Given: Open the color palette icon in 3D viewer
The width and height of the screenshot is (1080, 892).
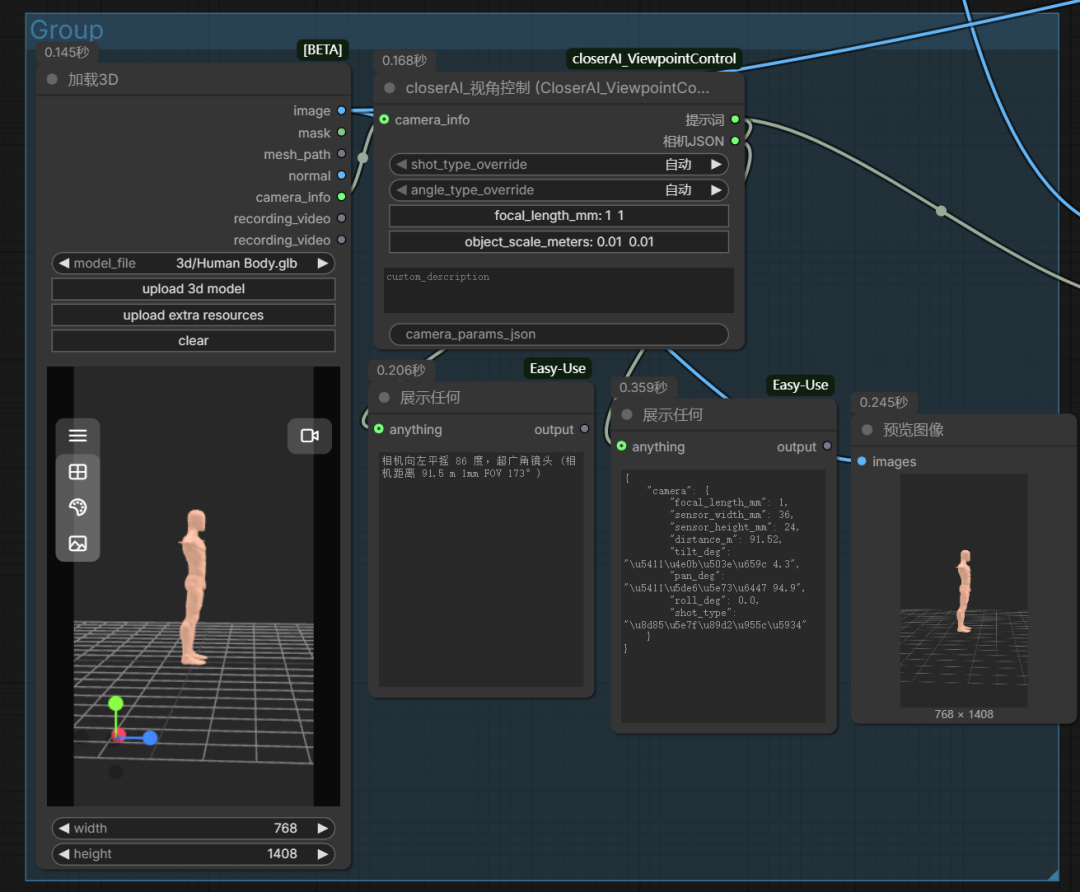Looking at the screenshot, I should pyautogui.click(x=78, y=508).
